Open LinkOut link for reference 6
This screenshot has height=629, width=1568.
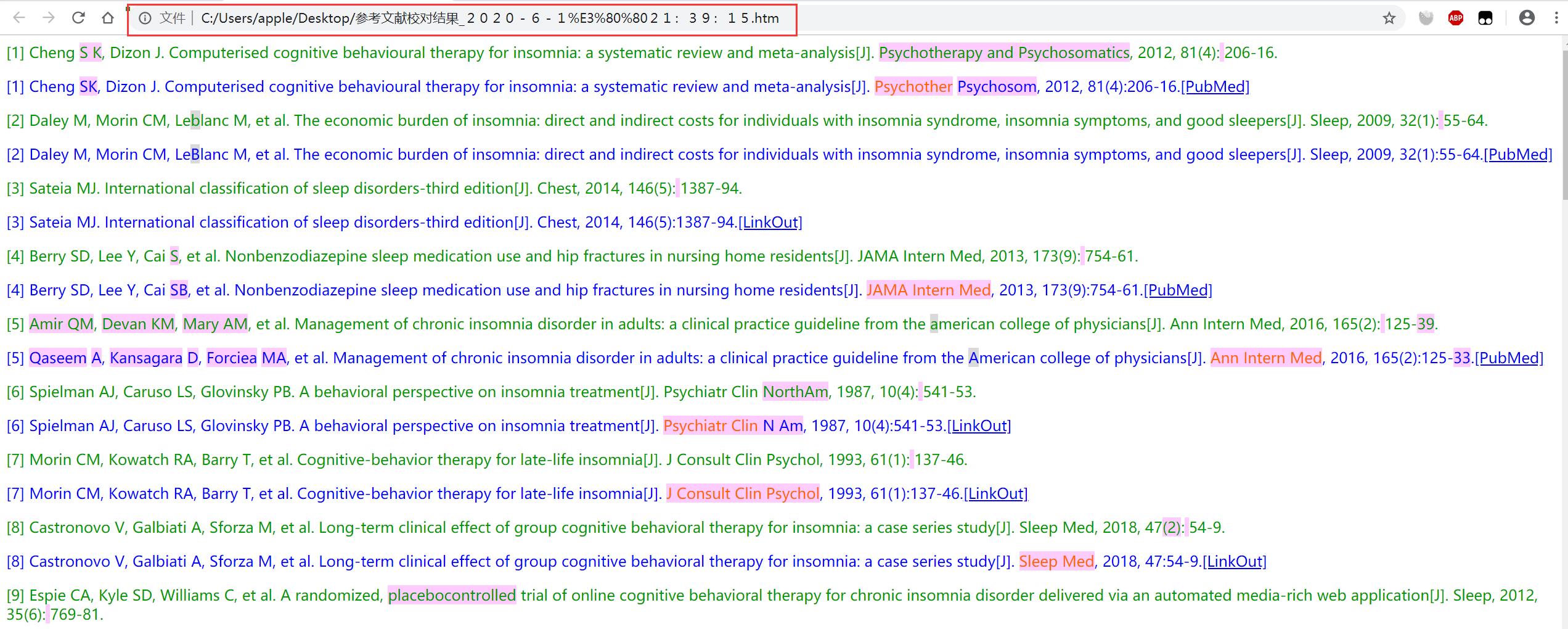(979, 426)
